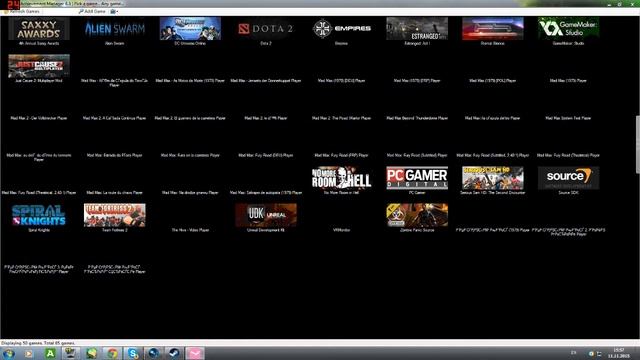Select Serious Sam HD Second Encounter banner
This screenshot has width=640, height=360.
[493, 178]
